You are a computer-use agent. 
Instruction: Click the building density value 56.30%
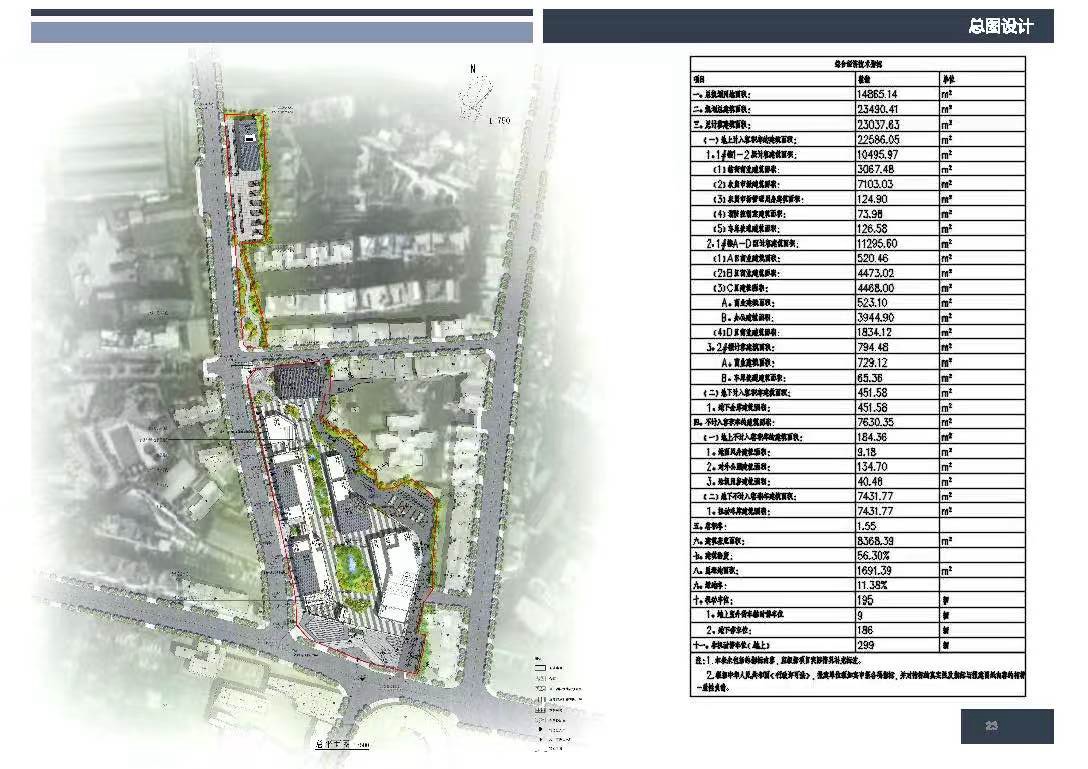click(x=873, y=555)
